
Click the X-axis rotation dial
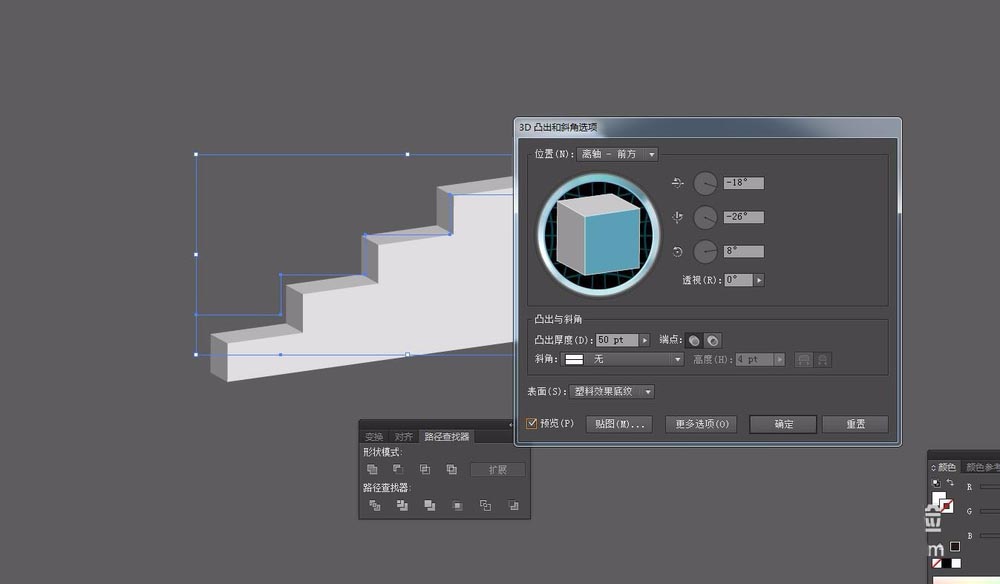click(705, 184)
